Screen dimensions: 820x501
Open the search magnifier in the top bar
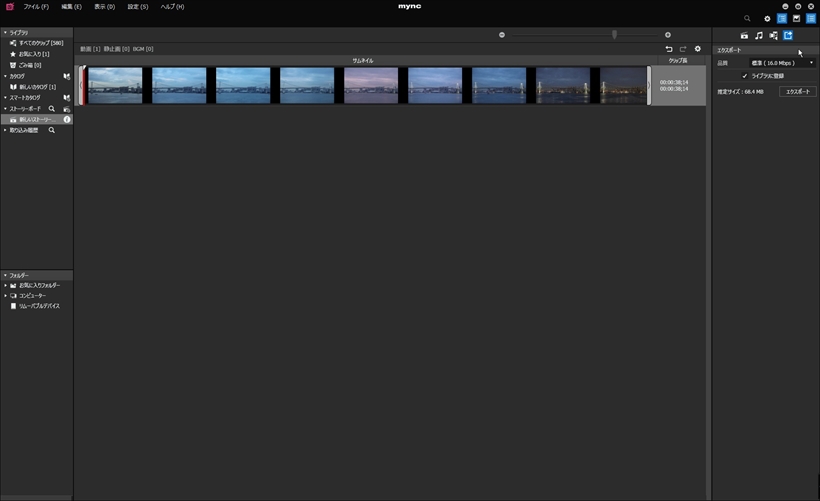coord(747,18)
